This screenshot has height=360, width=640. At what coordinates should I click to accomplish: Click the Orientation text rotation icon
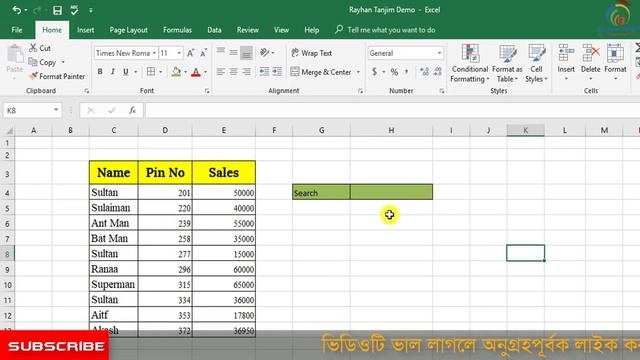tap(264, 53)
